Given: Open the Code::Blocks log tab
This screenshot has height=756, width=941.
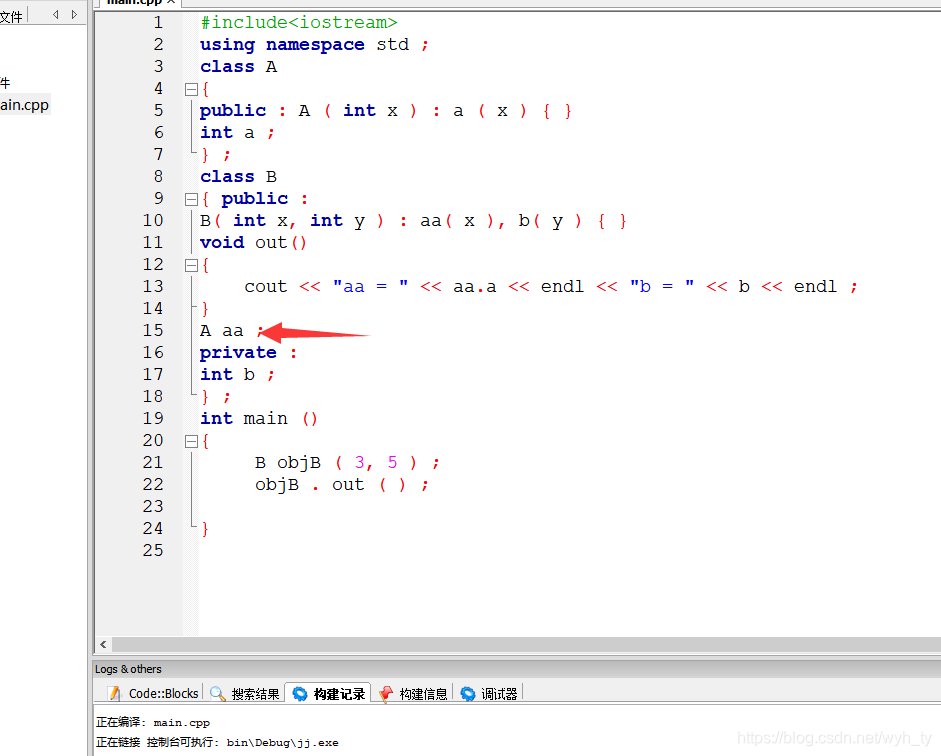Looking at the screenshot, I should (x=153, y=694).
